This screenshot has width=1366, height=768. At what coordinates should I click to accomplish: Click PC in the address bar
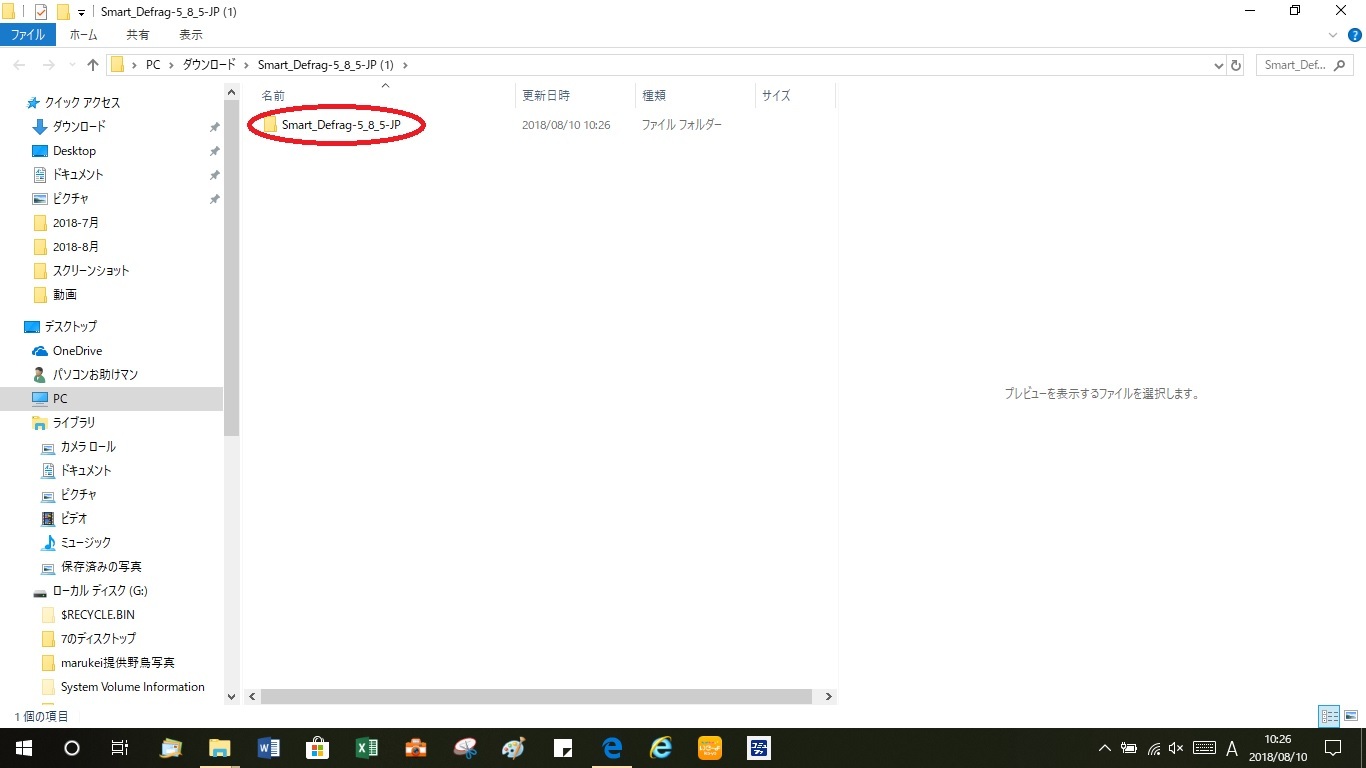pyautogui.click(x=153, y=65)
